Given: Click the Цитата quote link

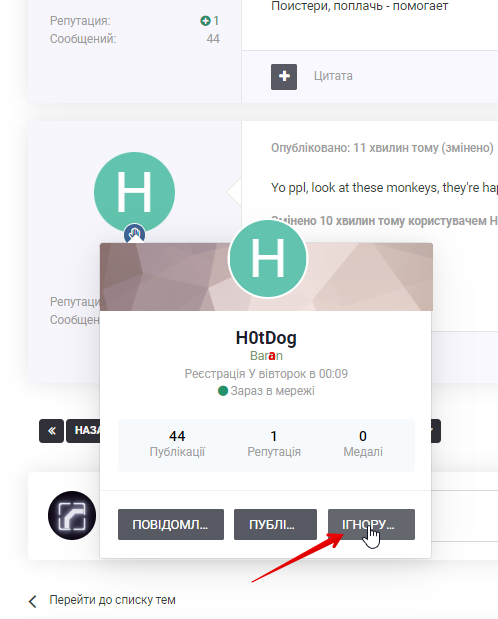Looking at the screenshot, I should (x=333, y=76).
